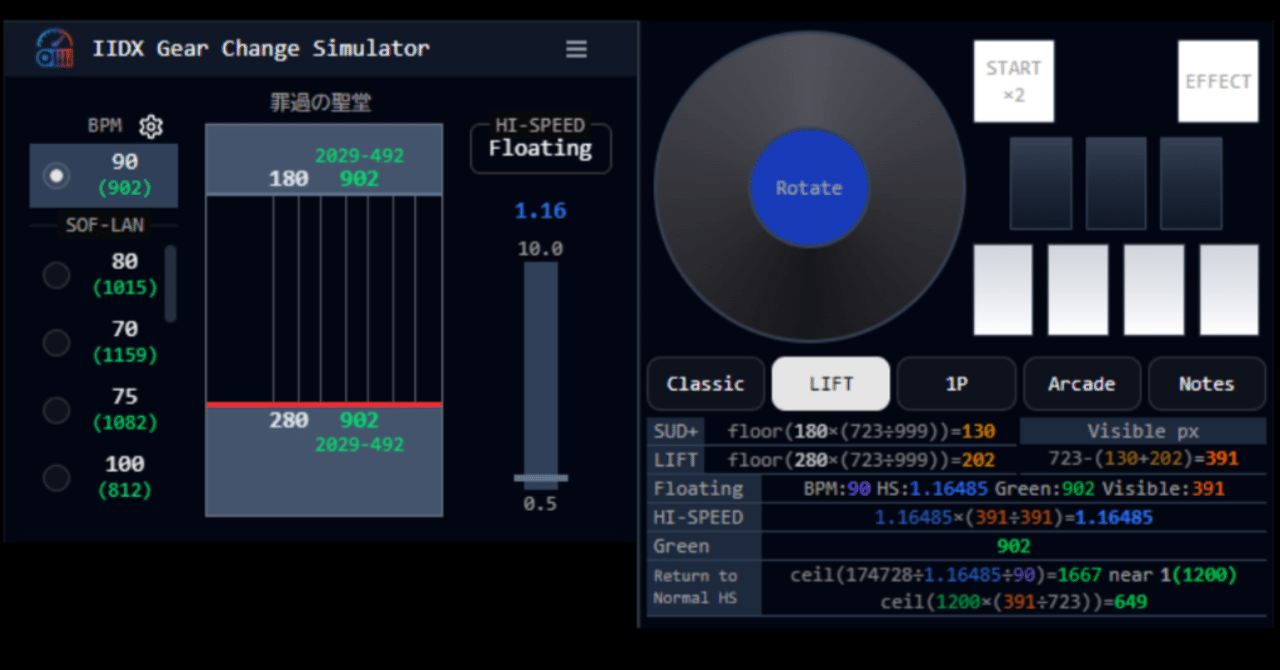Click the red judgment line
Image resolution: width=1280 pixels, height=670 pixels.
[x=324, y=404]
